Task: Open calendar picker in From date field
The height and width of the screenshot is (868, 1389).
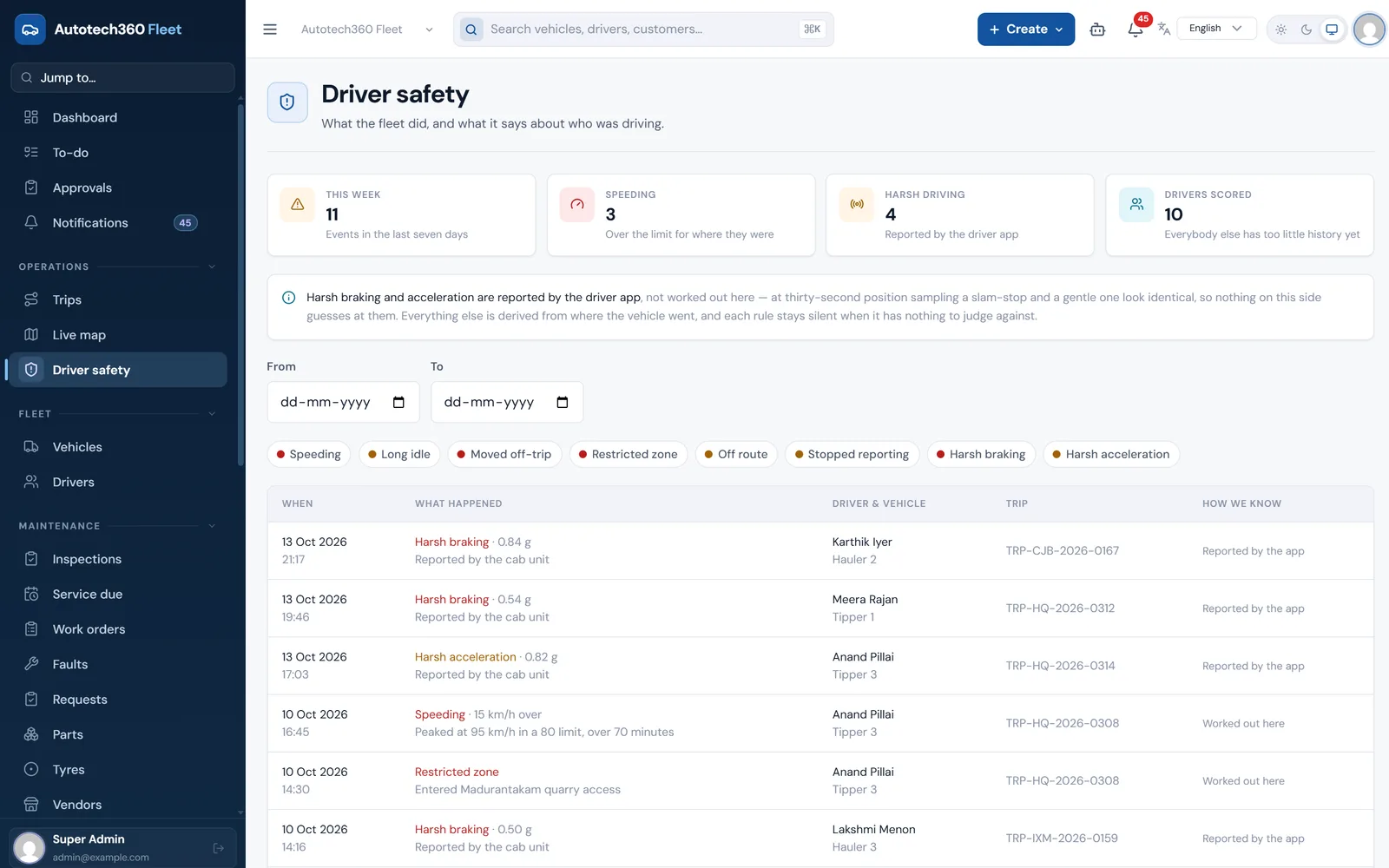Action: (398, 402)
